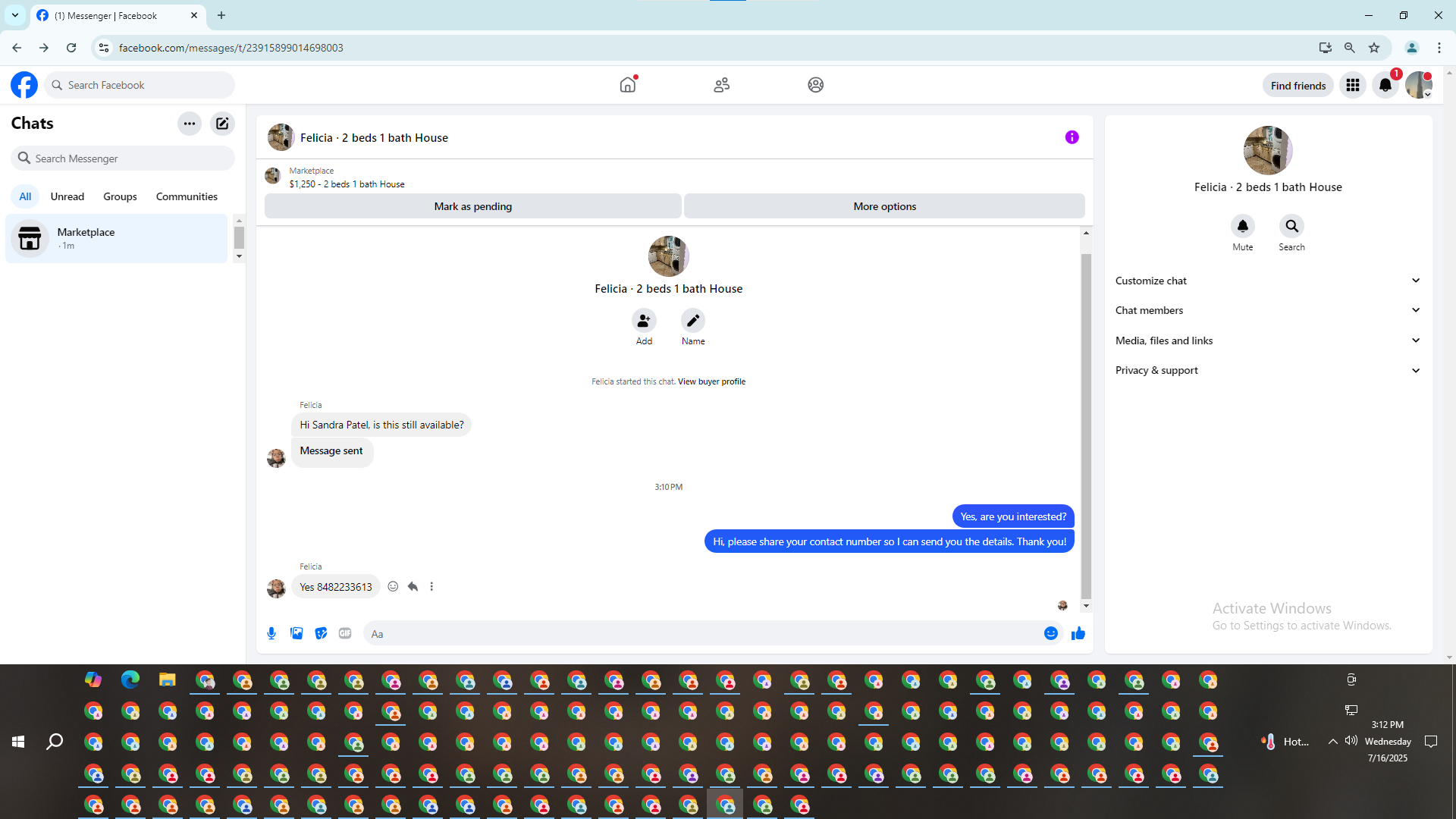Switch to the Messenger Facebook browser tab
Image resolution: width=1456 pixels, height=819 pixels.
118,15
